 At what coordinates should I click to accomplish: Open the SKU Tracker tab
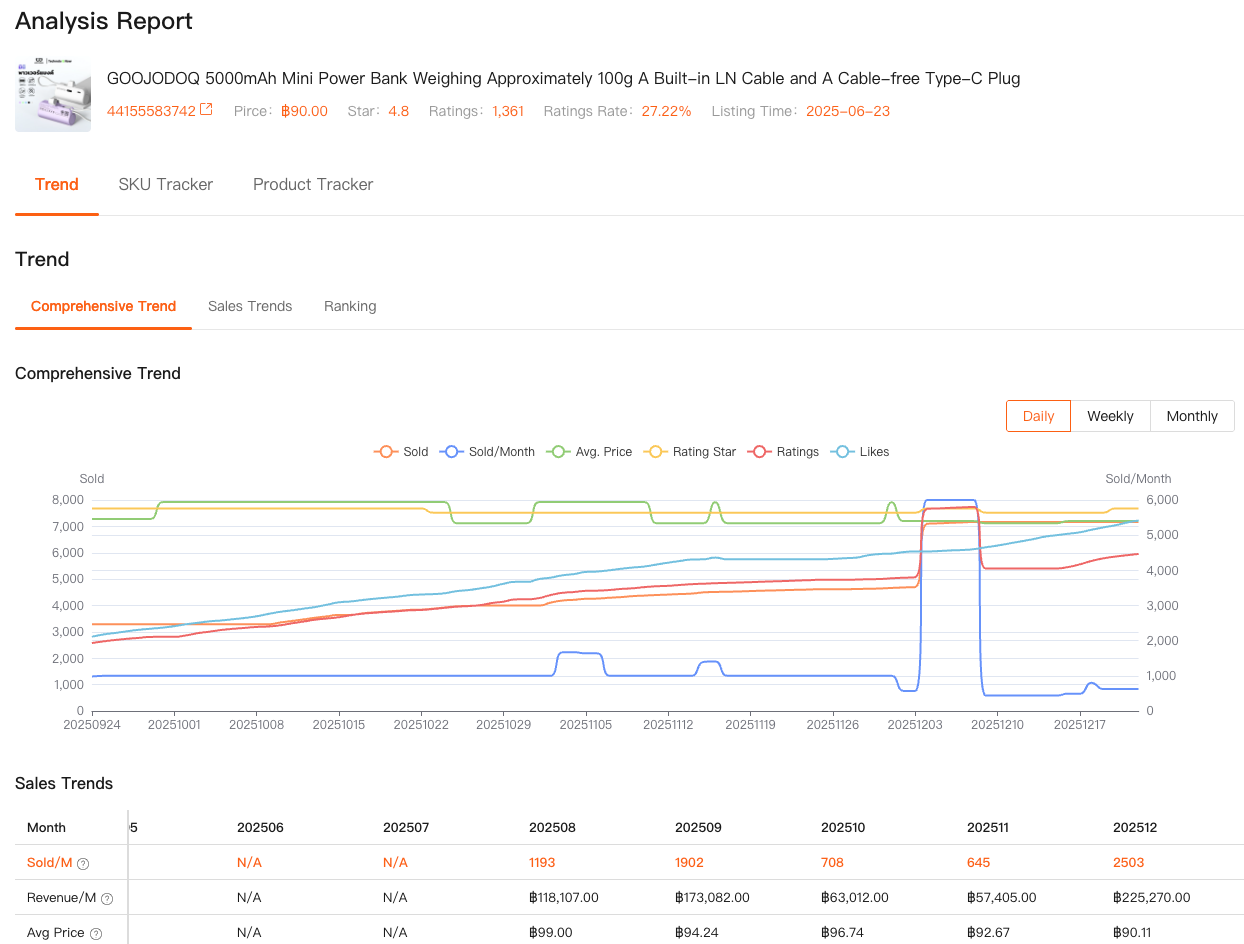(166, 184)
